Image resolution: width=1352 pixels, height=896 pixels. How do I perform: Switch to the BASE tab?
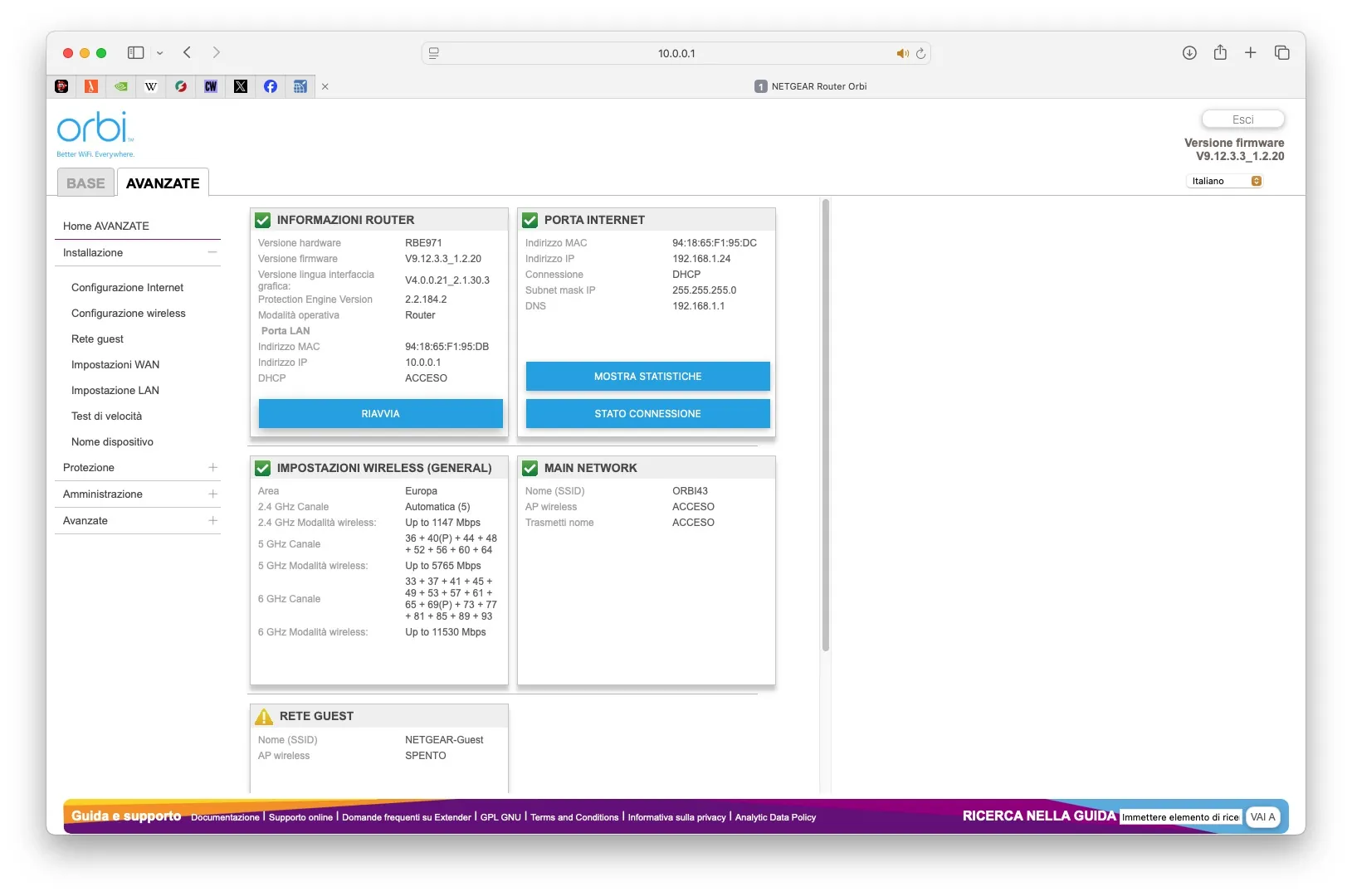pyautogui.click(x=85, y=183)
